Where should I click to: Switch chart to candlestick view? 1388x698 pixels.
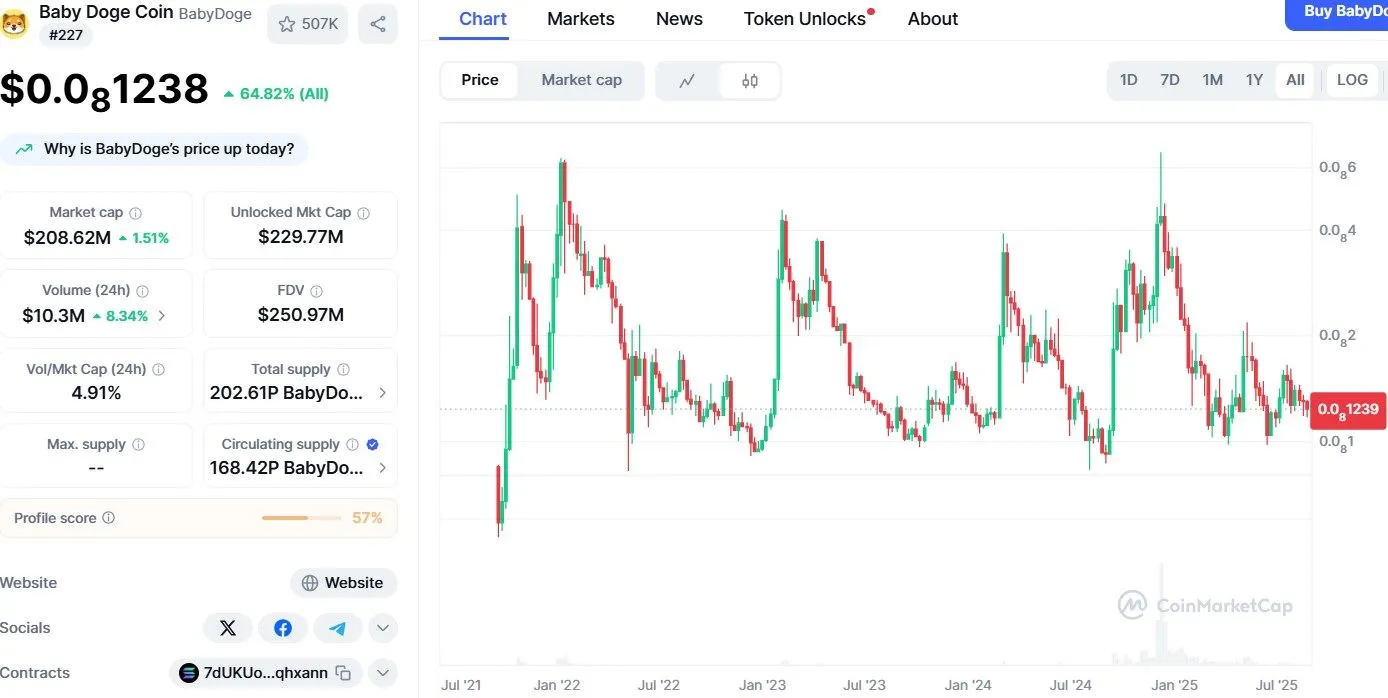point(748,80)
